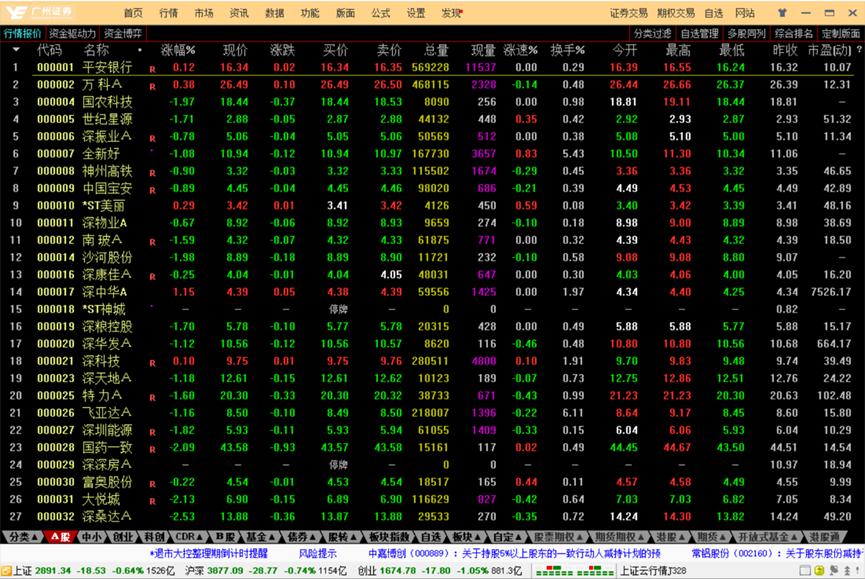Sort by the 总量 column header

436,50
